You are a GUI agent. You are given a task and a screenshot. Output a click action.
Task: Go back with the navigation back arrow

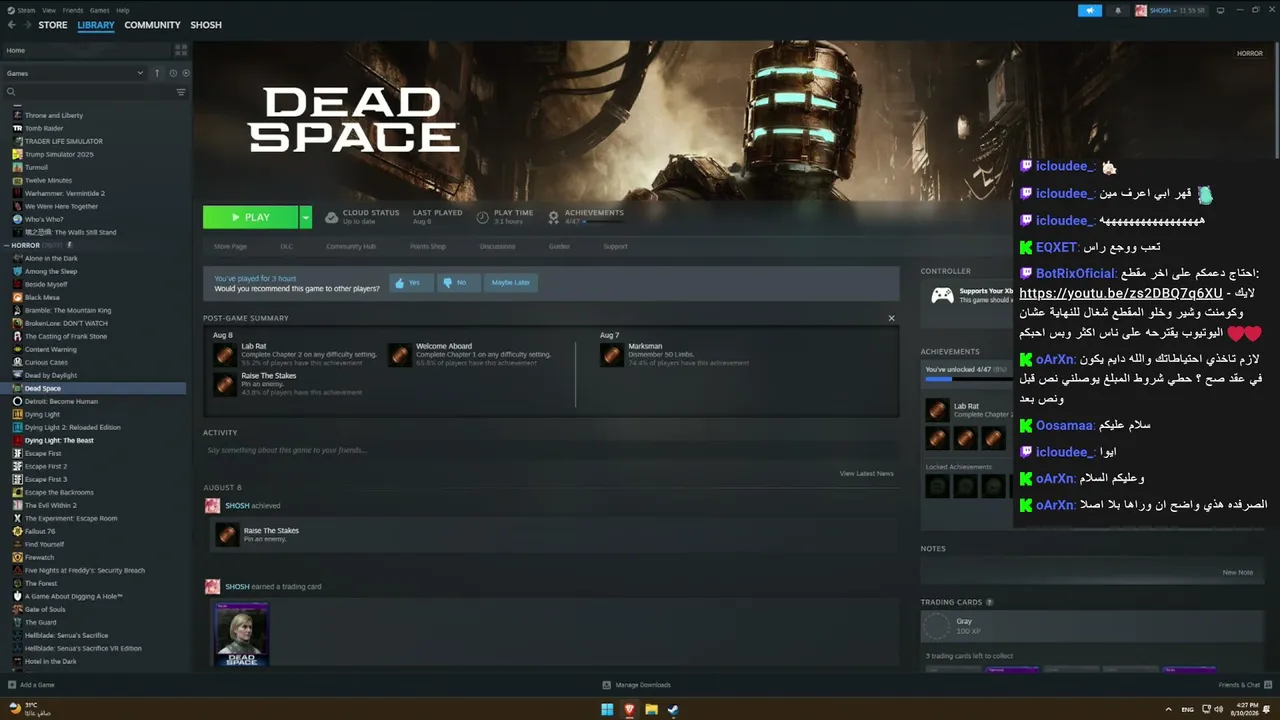(10, 25)
